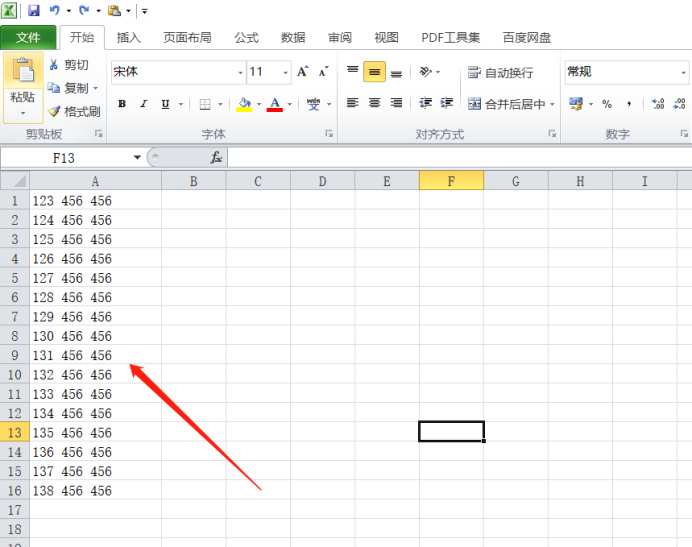This screenshot has width=692, height=547.
Task: Align text right icon
Action: coord(396,103)
